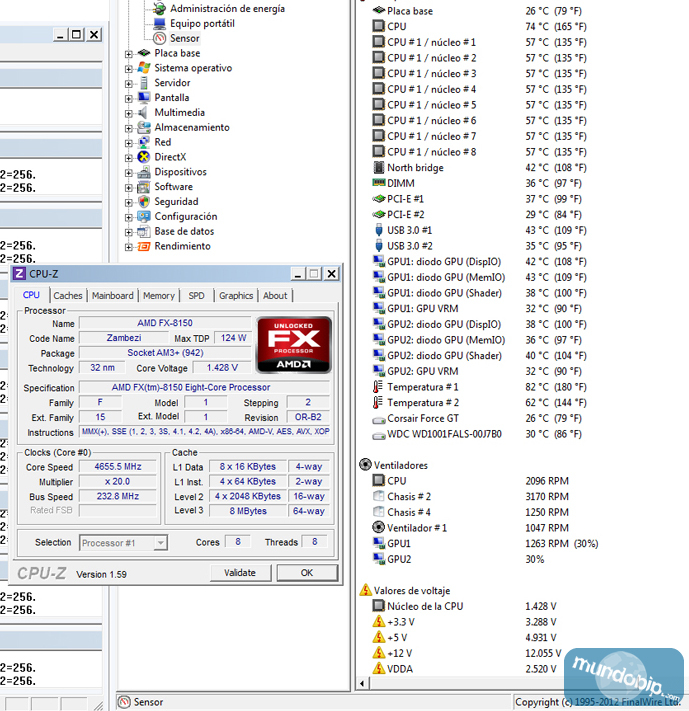Click the WDC WD1001FALS-00J7B0 drive row
The height and width of the screenshot is (711, 689).
[x=477, y=434]
